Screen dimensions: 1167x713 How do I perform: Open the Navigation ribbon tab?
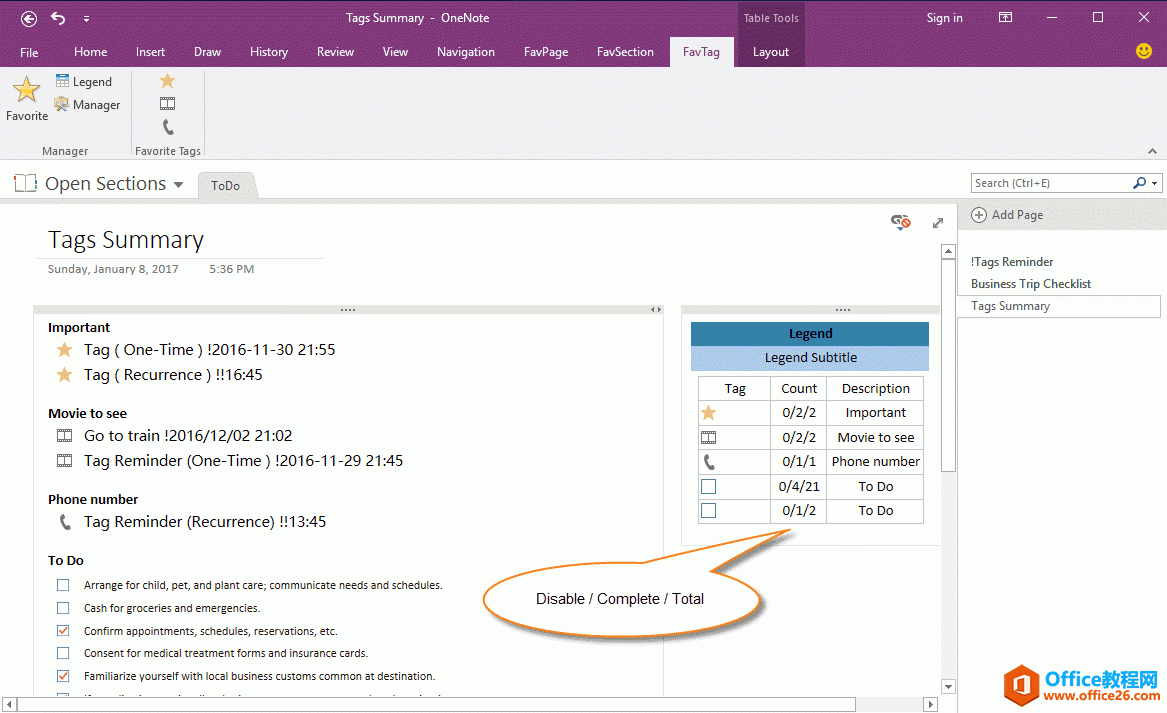pyautogui.click(x=466, y=52)
